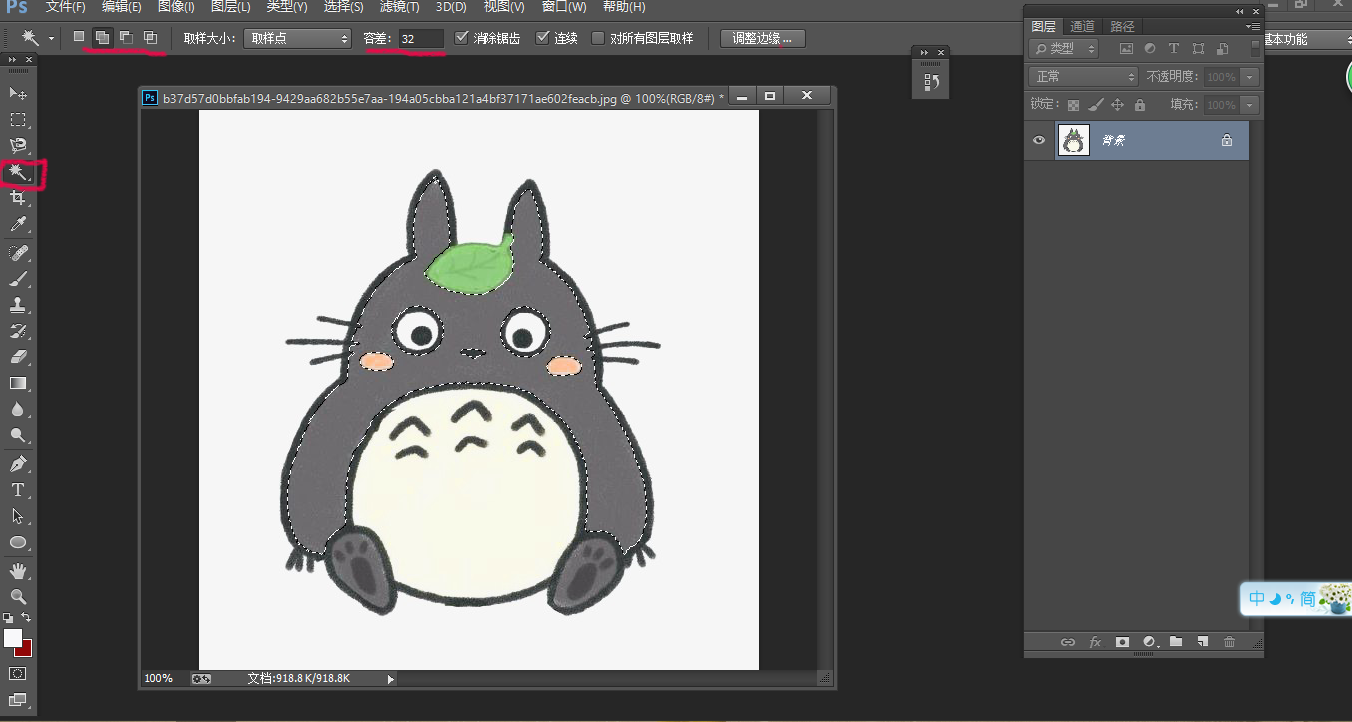Toggle layer filtering switch on or off
The width and height of the screenshot is (1352, 722).
pyautogui.click(x=1256, y=48)
